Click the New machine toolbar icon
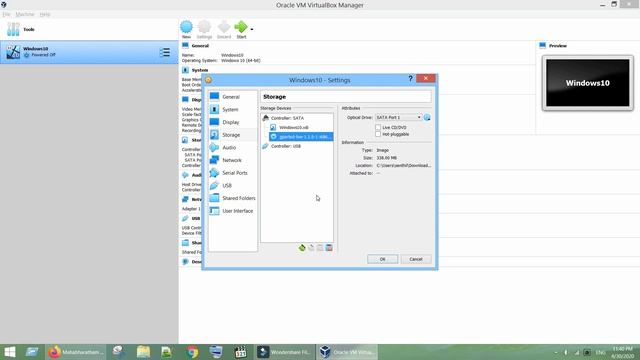Viewport: 640px width, 360px height. click(187, 27)
